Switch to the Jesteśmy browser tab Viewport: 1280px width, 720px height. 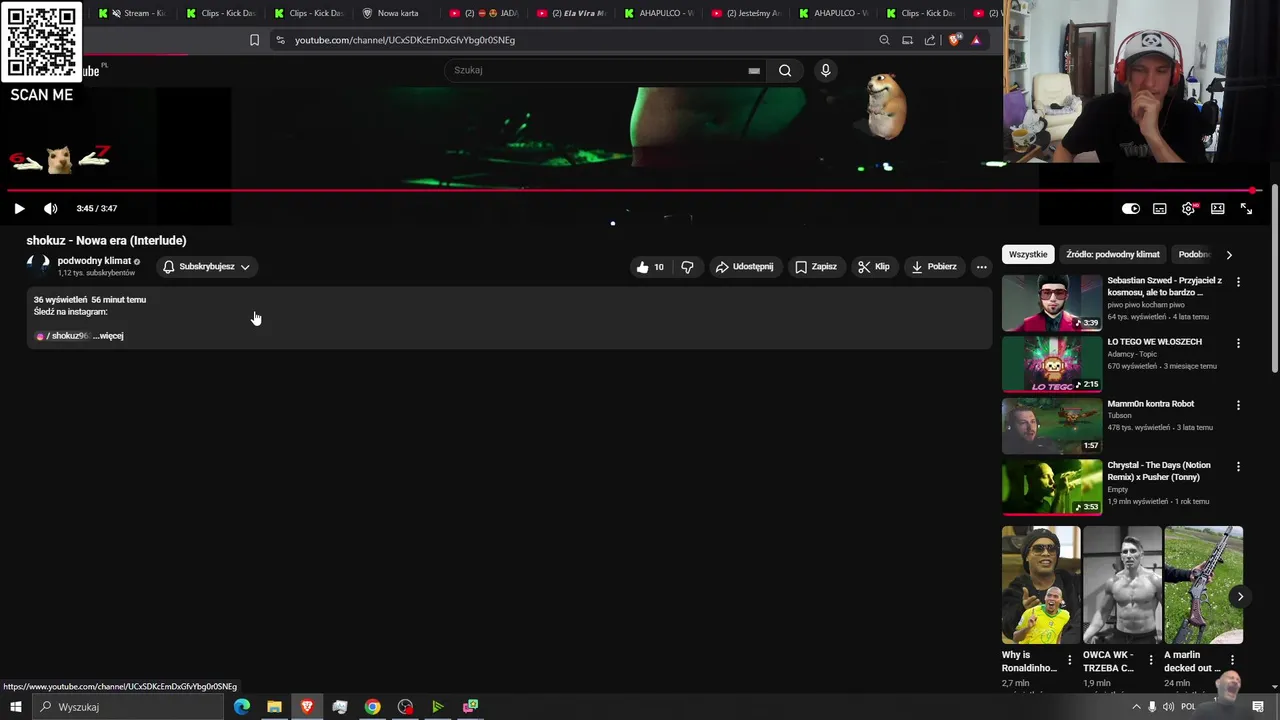coord(745,13)
